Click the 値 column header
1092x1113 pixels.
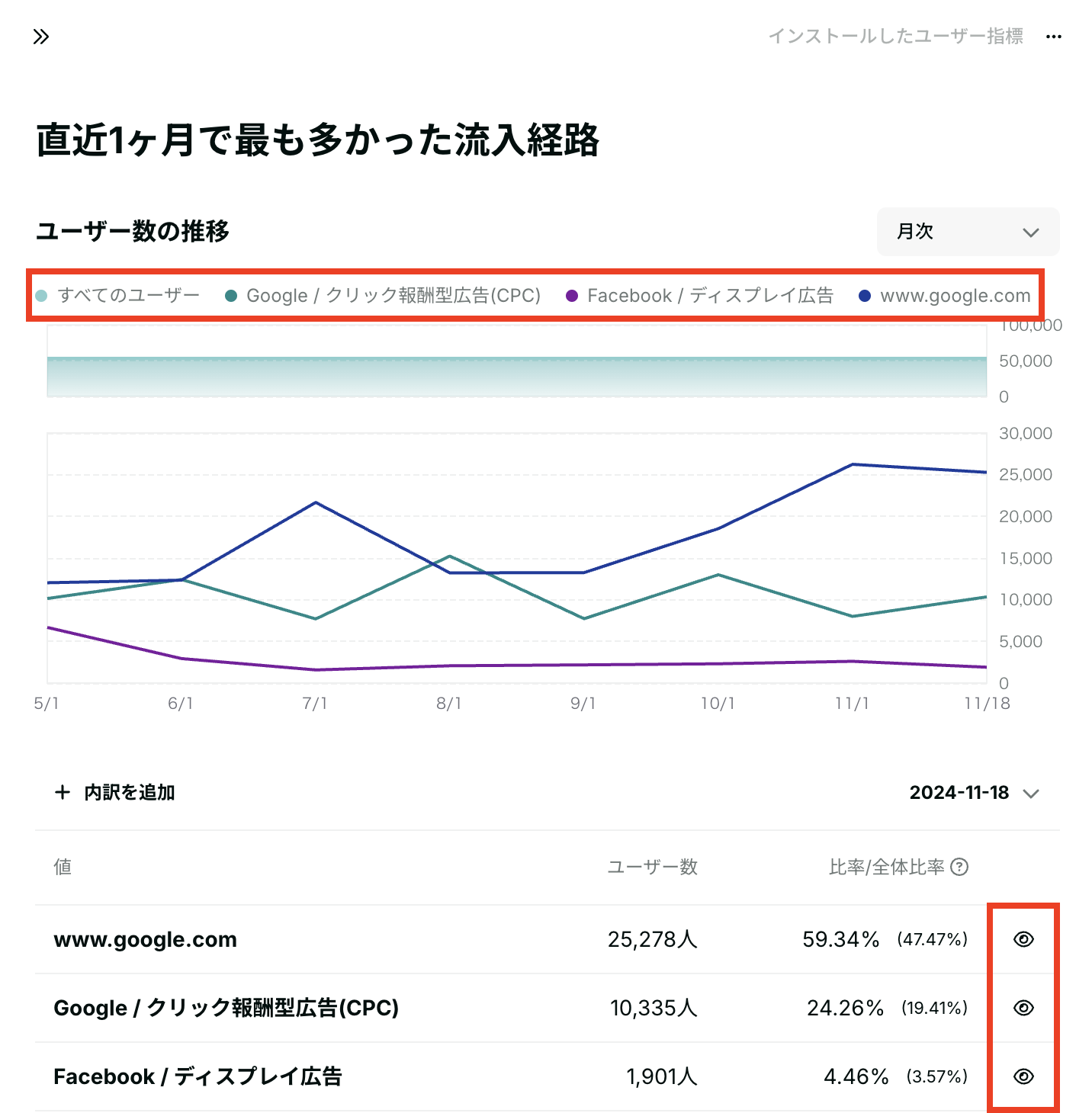pos(63,867)
